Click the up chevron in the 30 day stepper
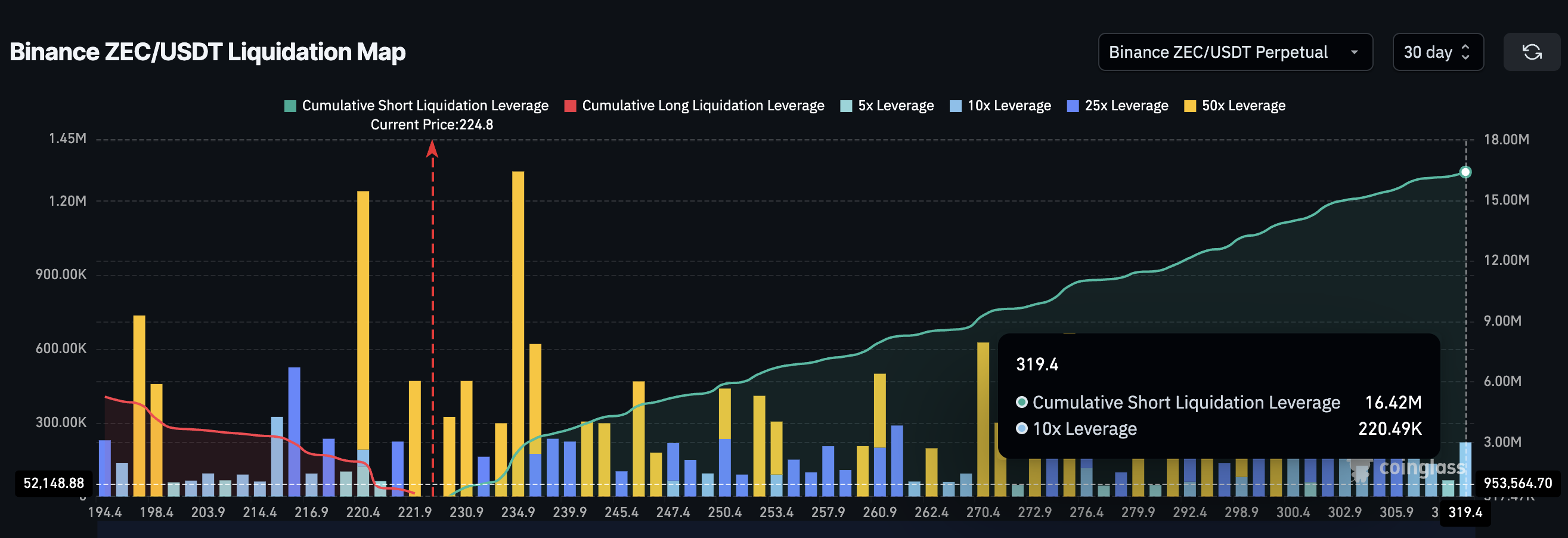 click(1467, 47)
